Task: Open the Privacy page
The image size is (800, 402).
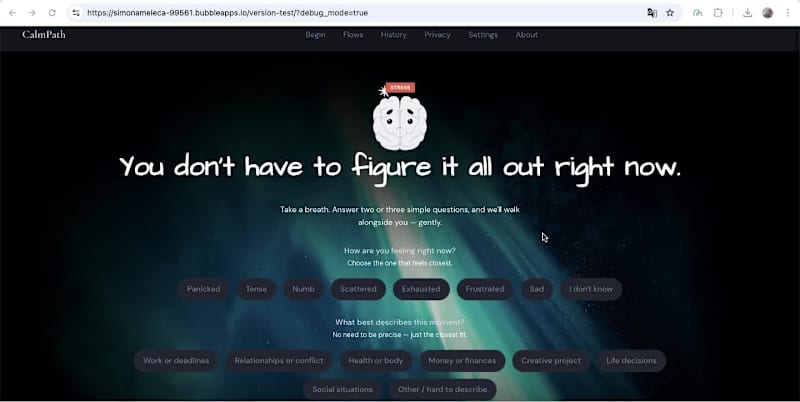Action: tap(437, 35)
